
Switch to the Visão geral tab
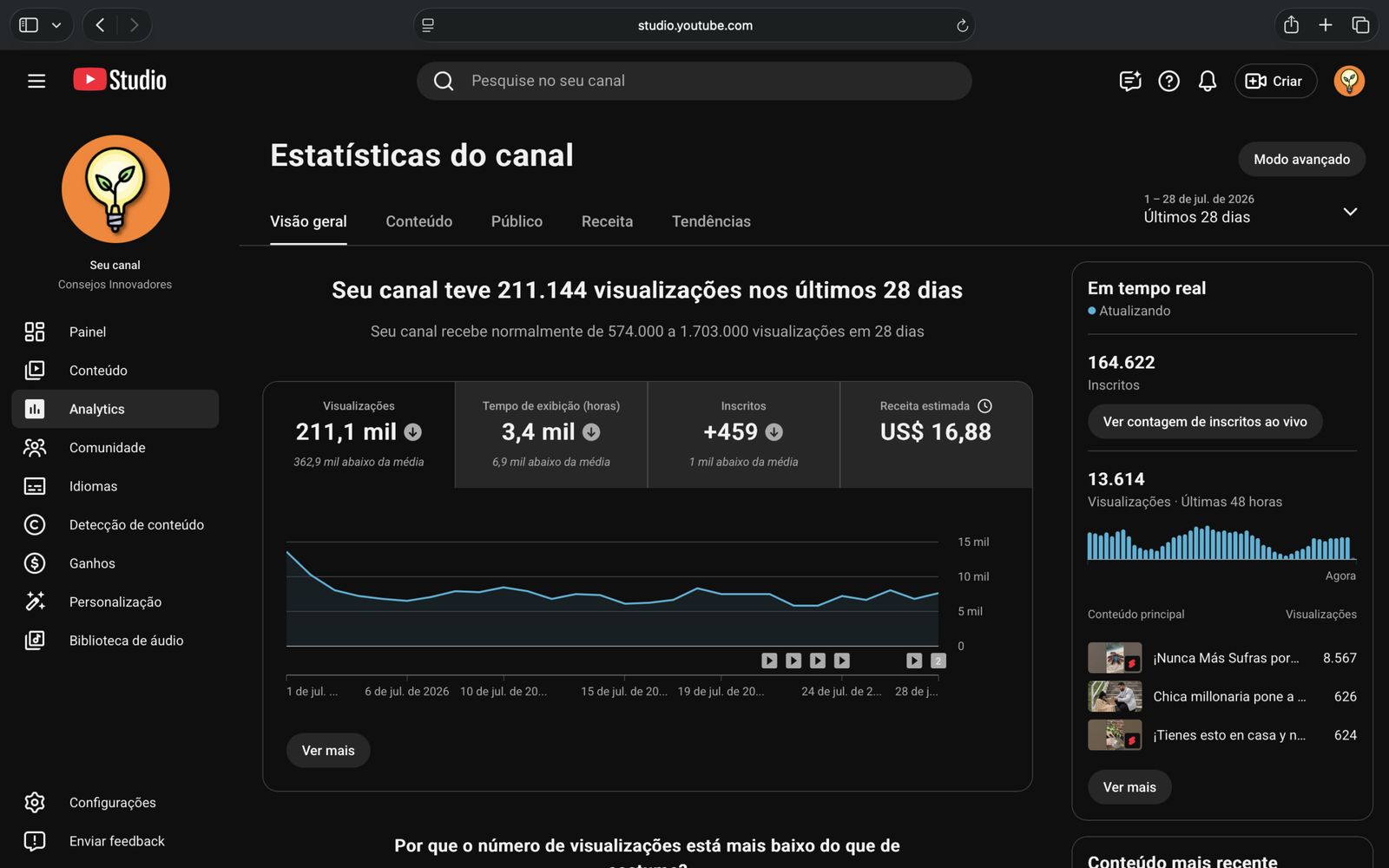(x=308, y=221)
